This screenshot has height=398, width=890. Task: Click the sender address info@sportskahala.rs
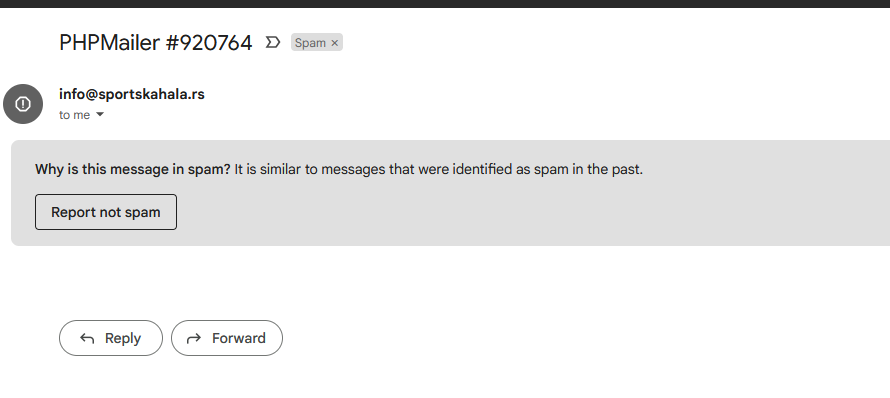point(132,94)
